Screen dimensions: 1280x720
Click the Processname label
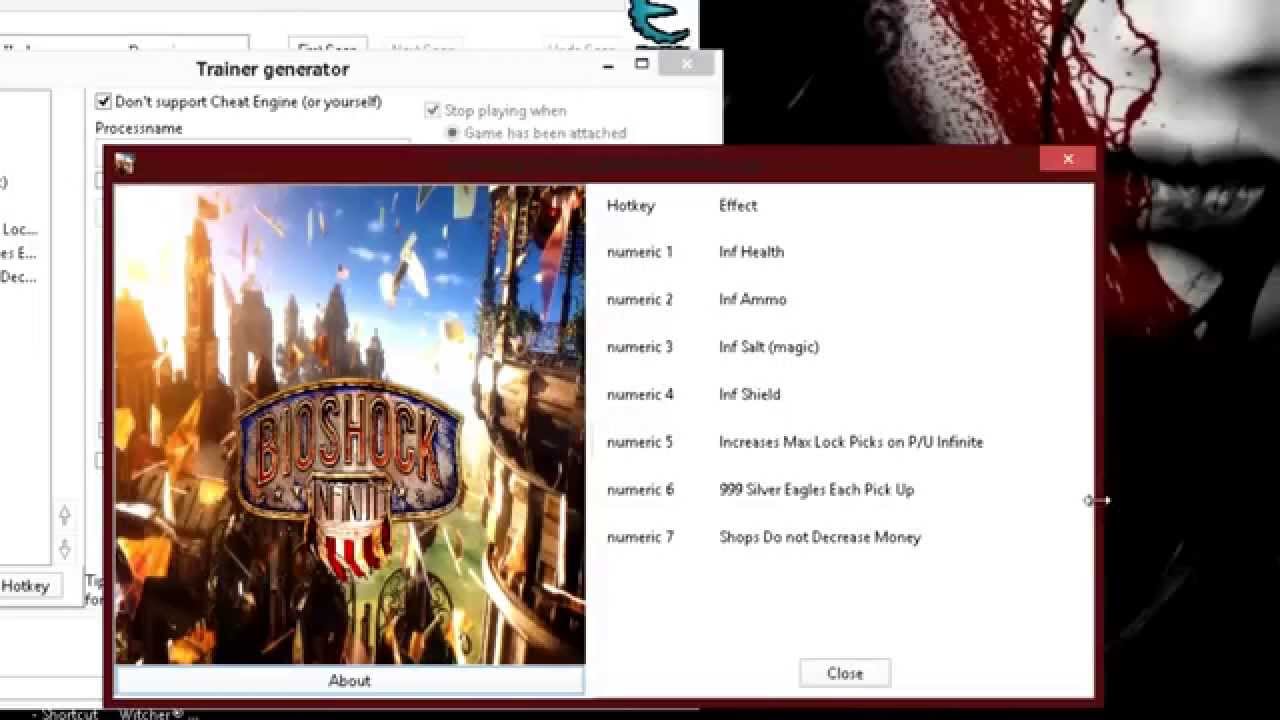(x=139, y=128)
